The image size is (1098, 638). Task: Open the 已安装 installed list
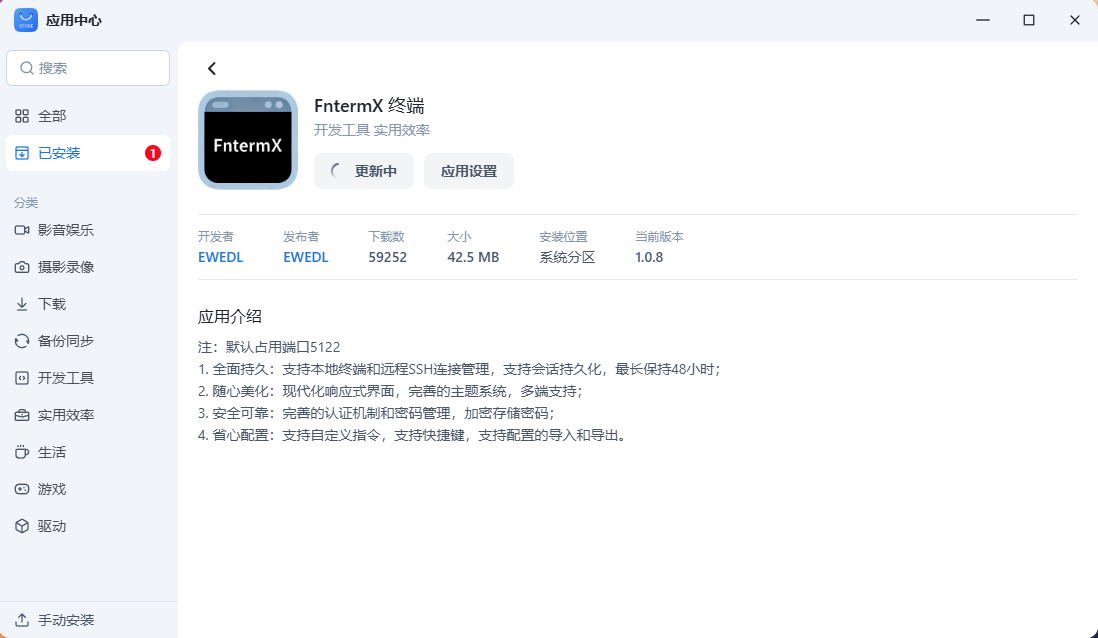pyautogui.click(x=88, y=153)
